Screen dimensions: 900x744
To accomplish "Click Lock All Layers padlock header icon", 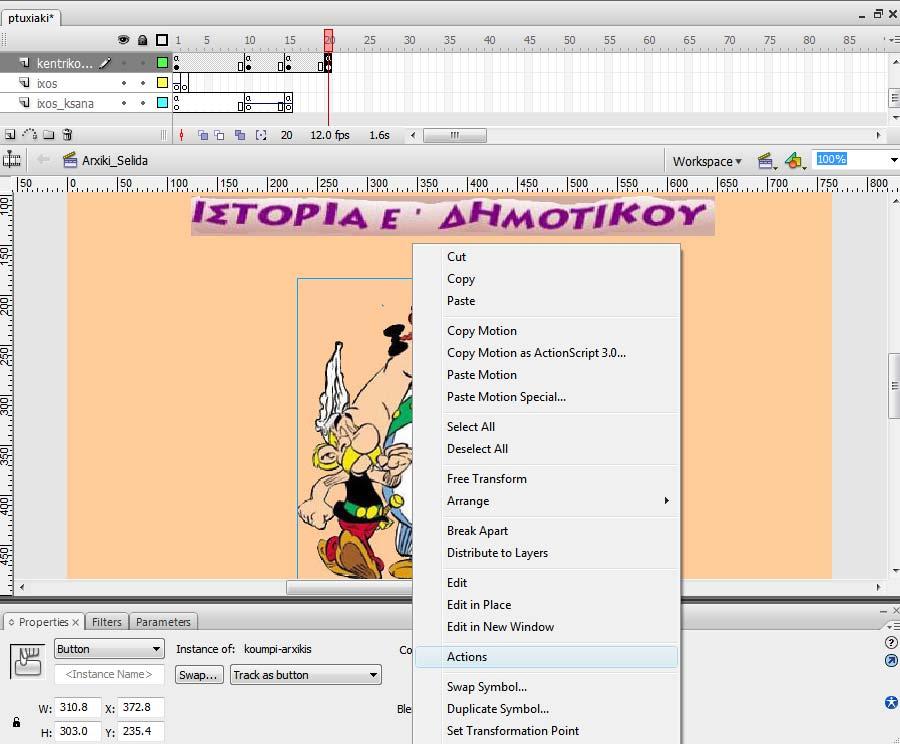I will click(x=142, y=40).
